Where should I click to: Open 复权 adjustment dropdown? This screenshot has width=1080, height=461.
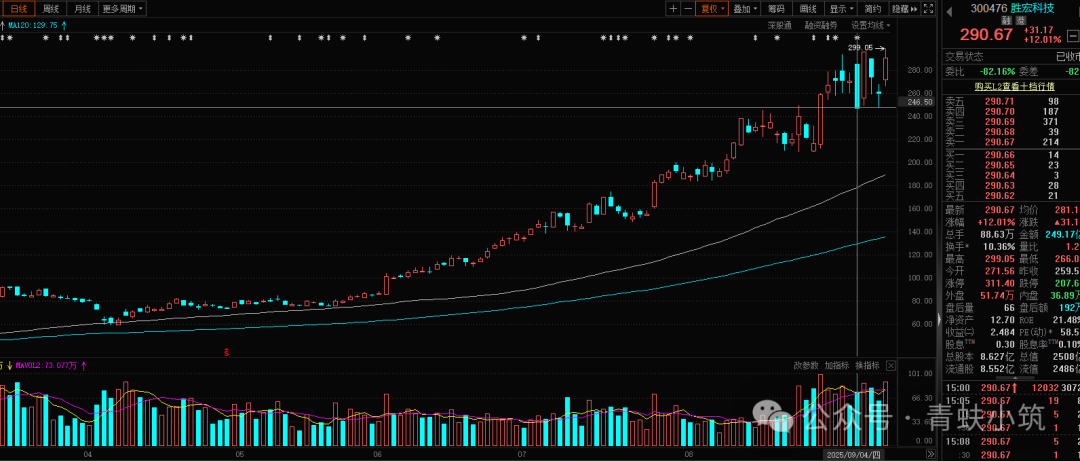click(x=712, y=9)
